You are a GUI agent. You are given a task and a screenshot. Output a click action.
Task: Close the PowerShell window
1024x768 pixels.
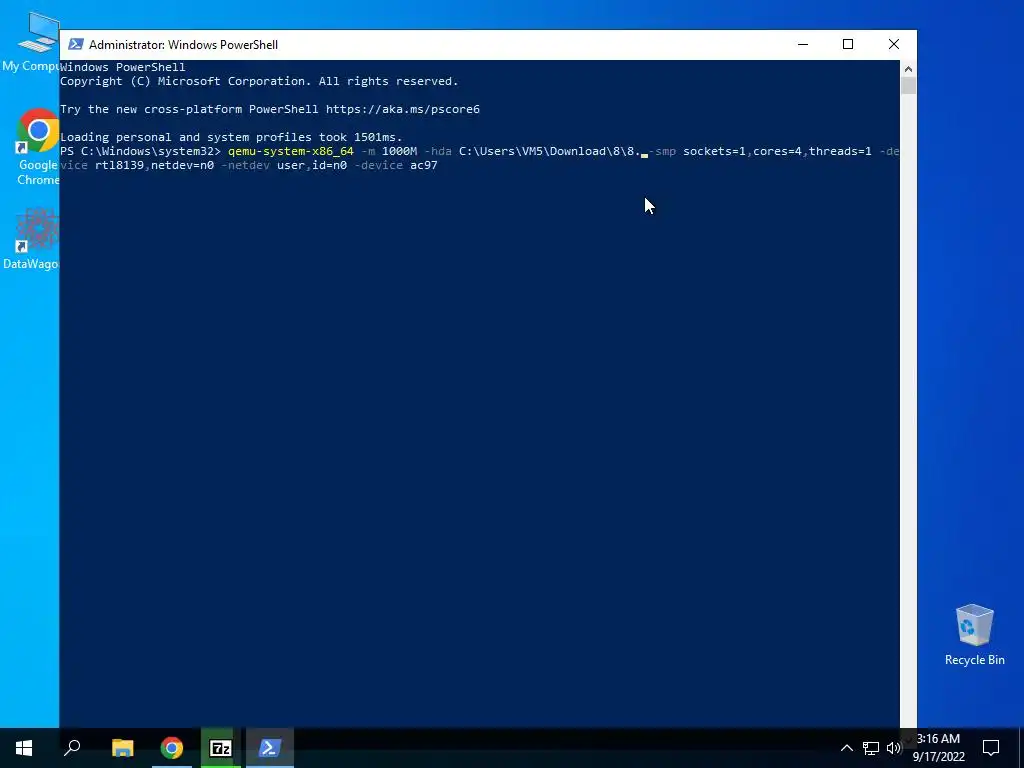(894, 44)
